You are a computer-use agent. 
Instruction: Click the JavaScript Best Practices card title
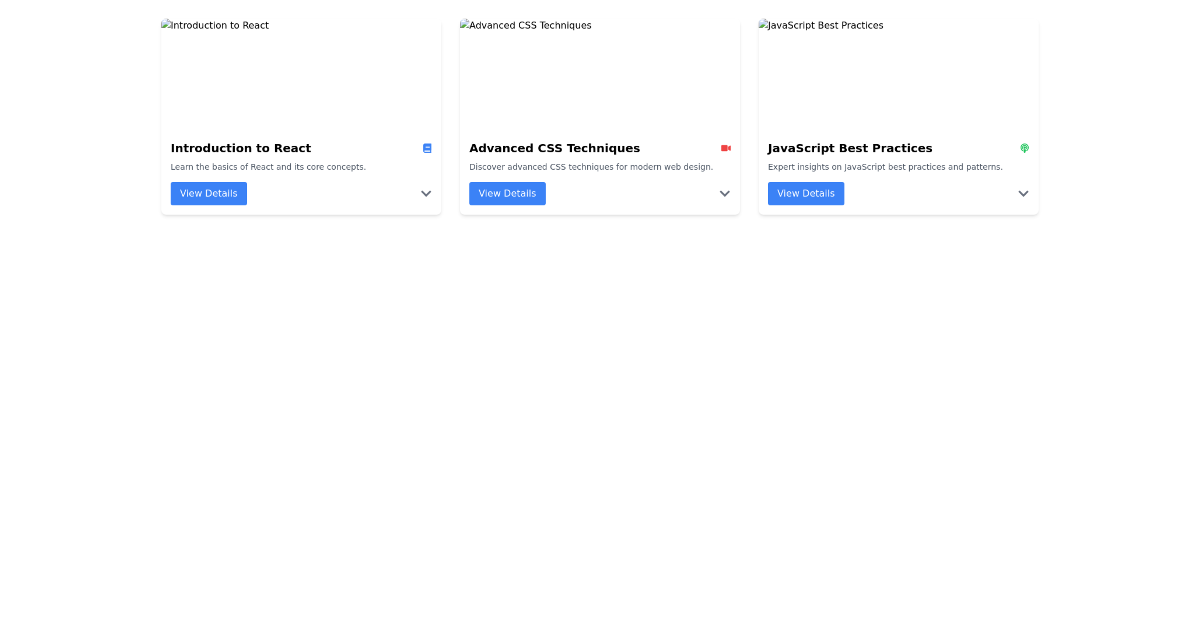pyautogui.click(x=849, y=148)
